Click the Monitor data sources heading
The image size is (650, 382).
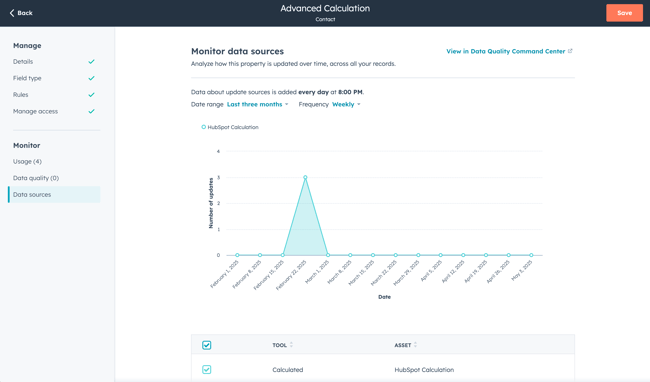pos(237,51)
